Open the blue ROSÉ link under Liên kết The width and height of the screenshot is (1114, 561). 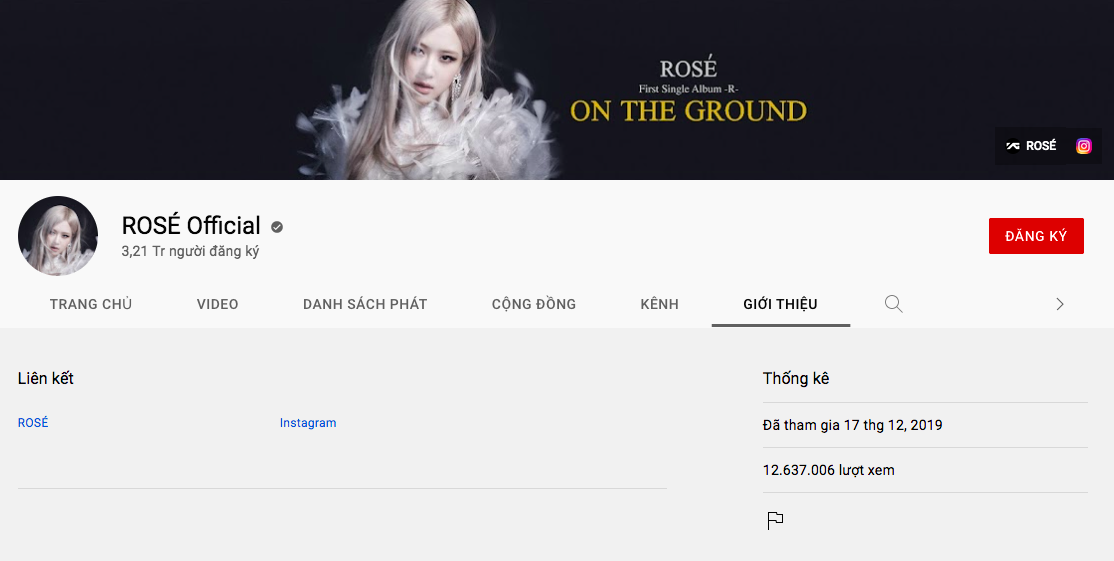[x=33, y=423]
